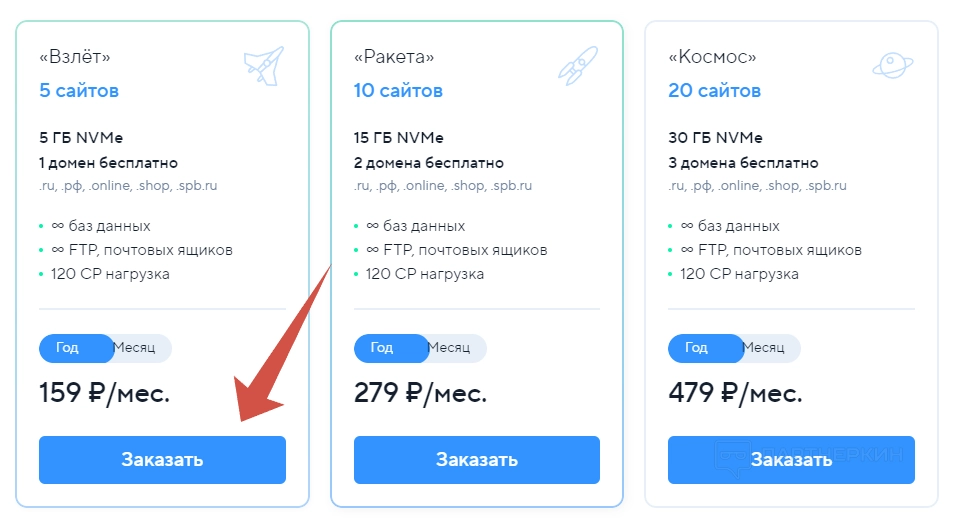Select «Год» billing on the «Космос» plan
The image size is (954, 531).
(x=696, y=348)
